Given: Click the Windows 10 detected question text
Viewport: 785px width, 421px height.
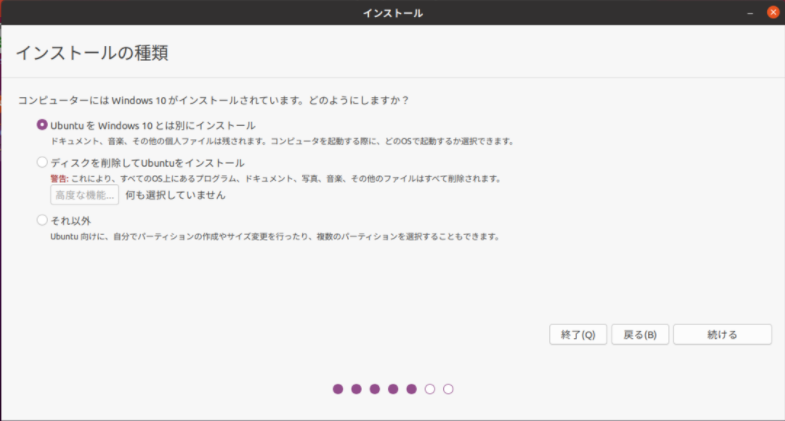Looking at the screenshot, I should (213, 100).
